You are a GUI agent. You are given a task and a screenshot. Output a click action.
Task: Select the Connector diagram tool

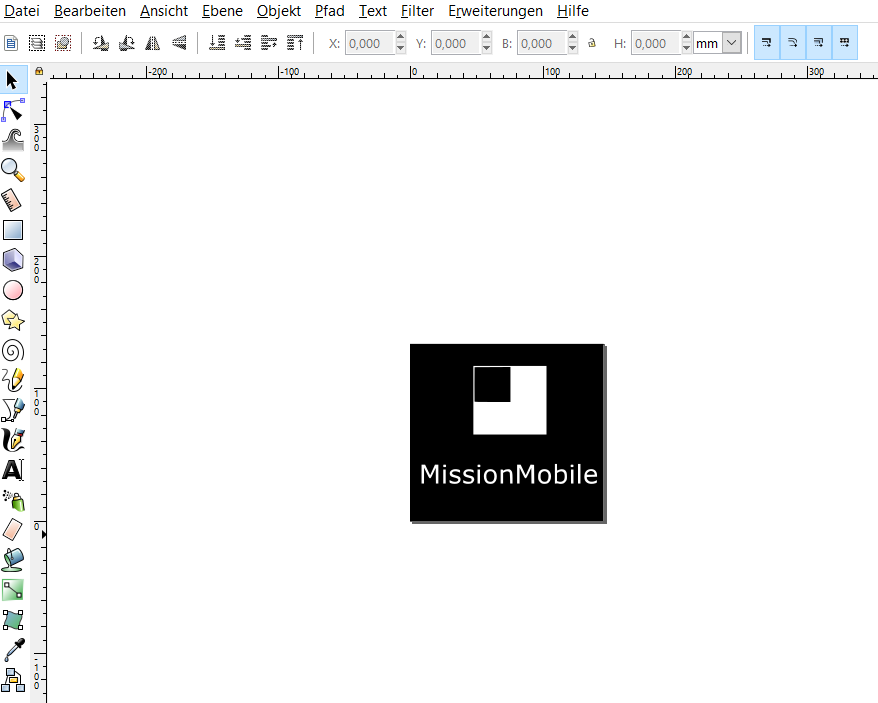coord(12,680)
